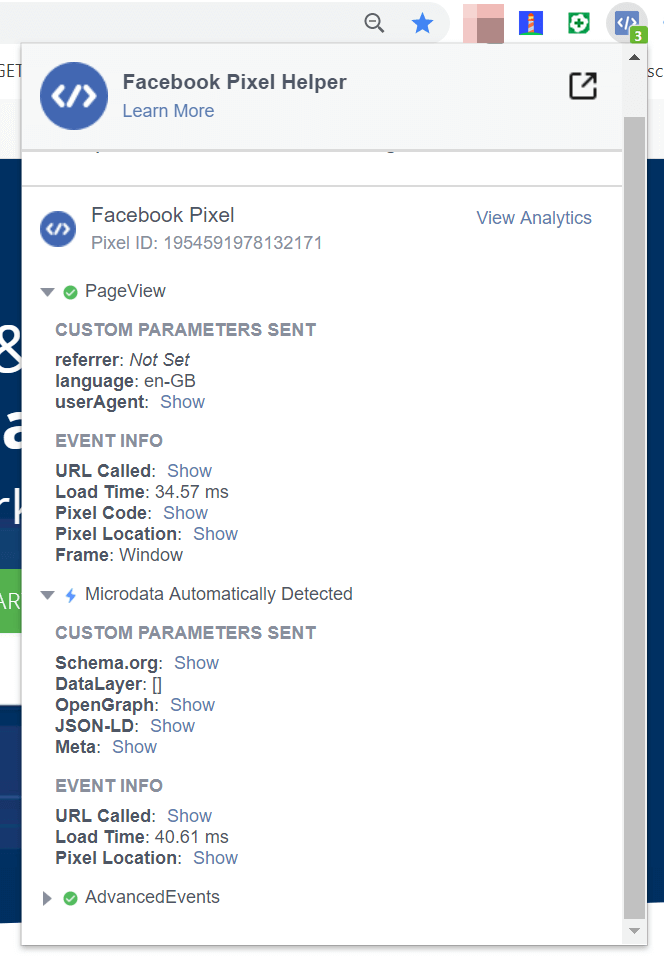Open pixel details via the external link icon
This screenshot has width=664, height=959.
[x=582, y=86]
